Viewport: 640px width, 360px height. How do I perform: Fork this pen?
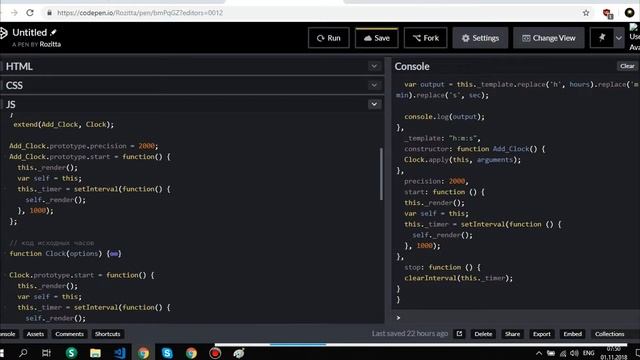coord(425,38)
